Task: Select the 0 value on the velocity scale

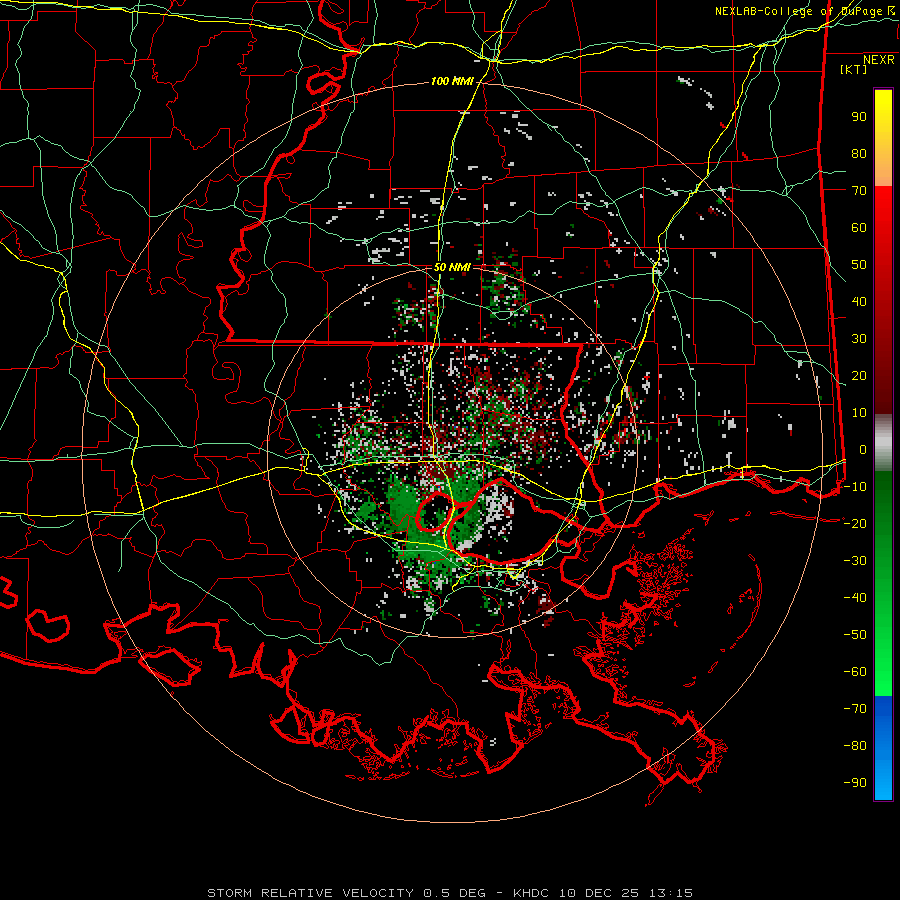Action: (863, 450)
